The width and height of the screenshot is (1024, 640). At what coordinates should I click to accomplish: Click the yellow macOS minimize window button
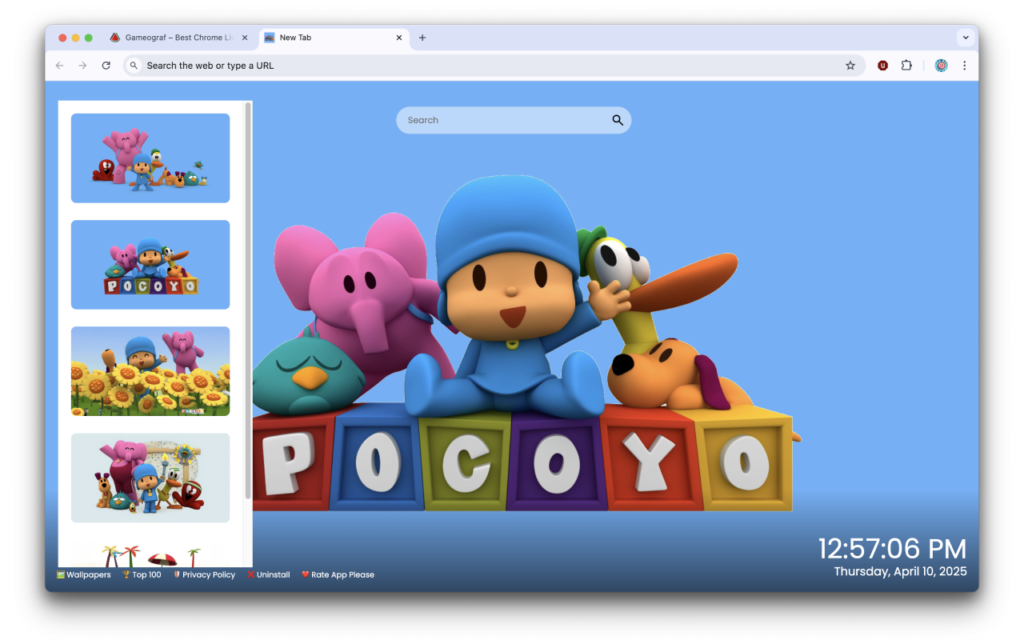point(76,38)
